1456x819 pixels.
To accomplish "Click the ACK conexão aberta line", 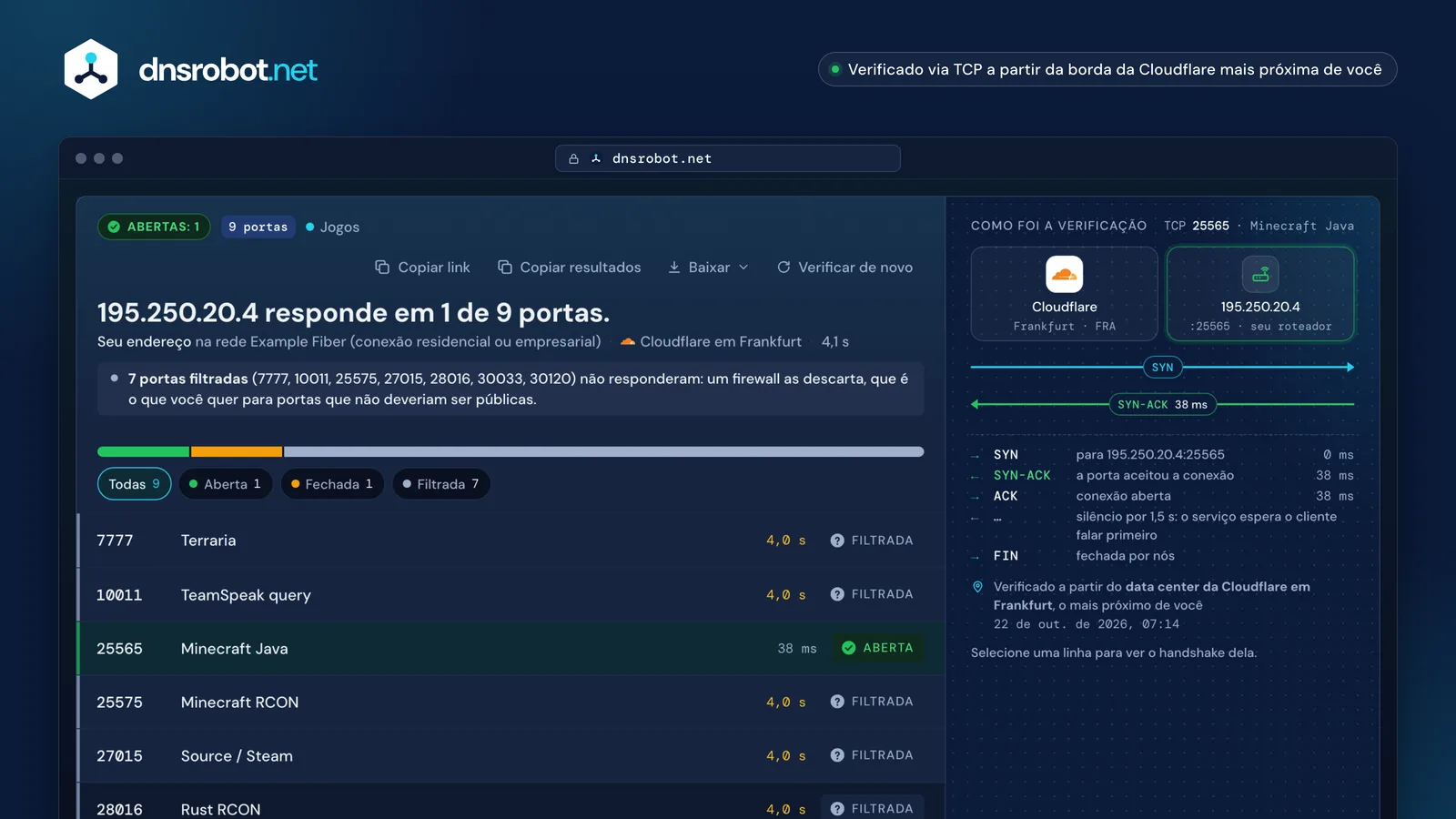I will (x=1162, y=496).
